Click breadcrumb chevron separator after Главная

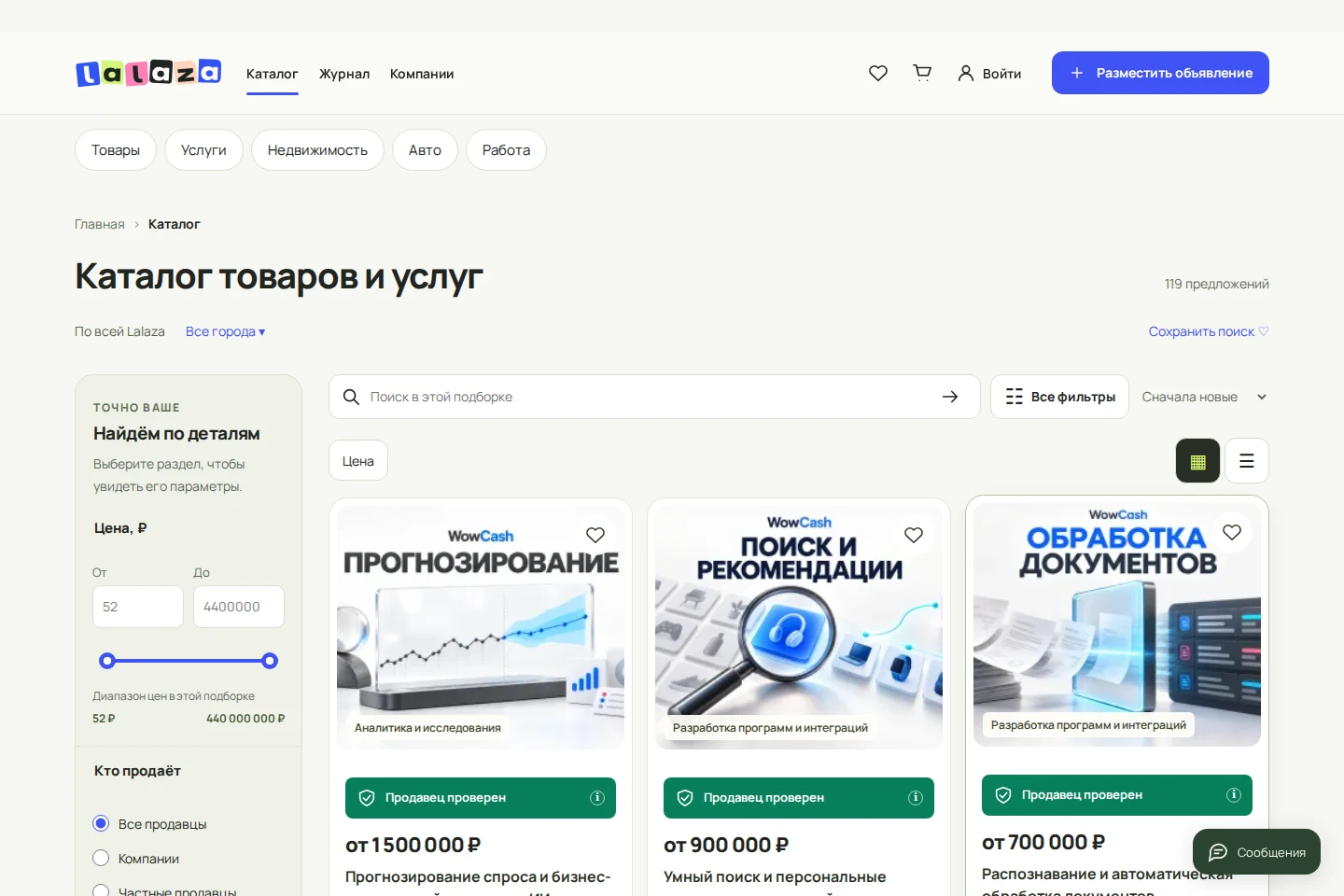pyautogui.click(x=136, y=224)
